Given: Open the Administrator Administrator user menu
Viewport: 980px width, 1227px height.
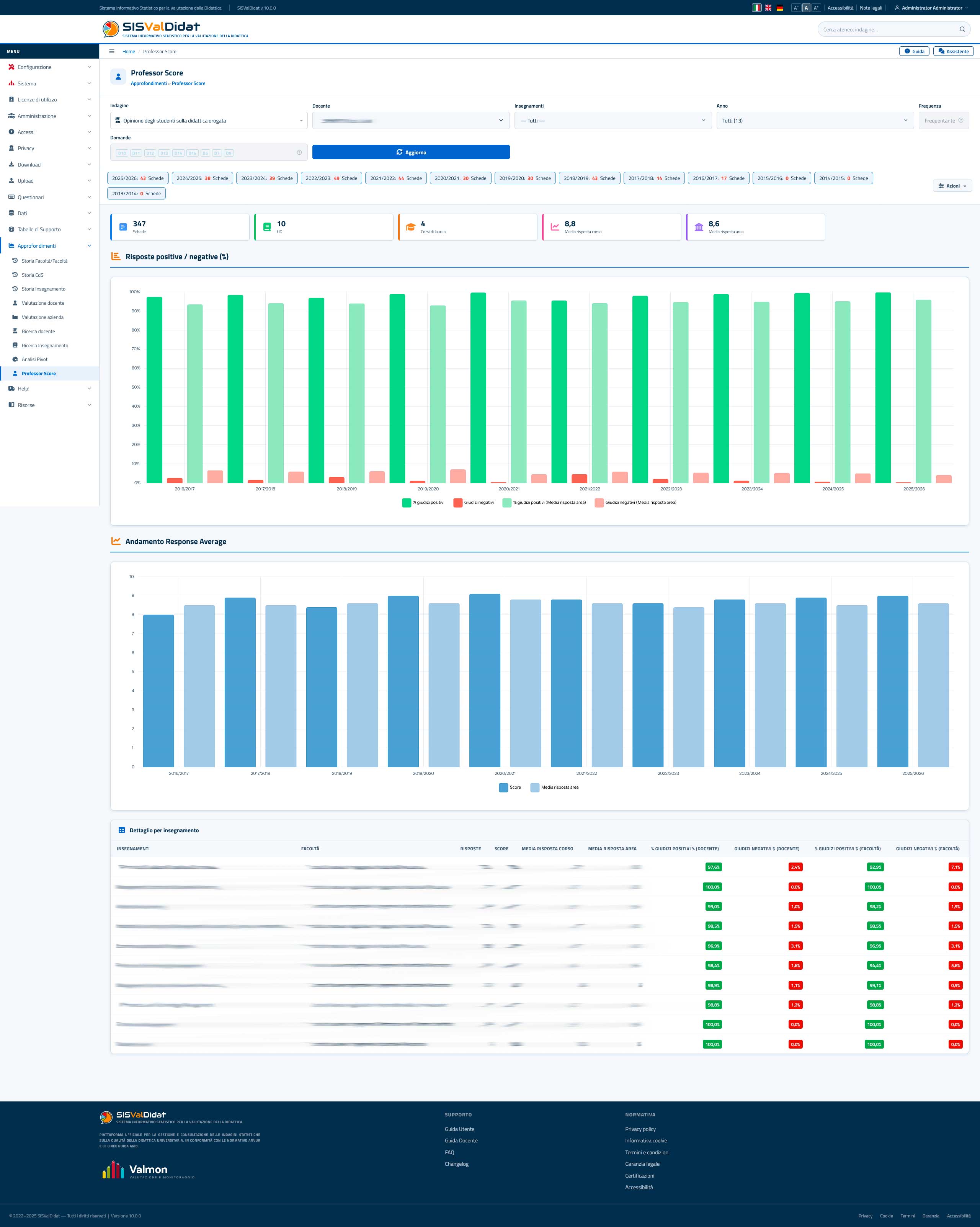Looking at the screenshot, I should pos(931,8).
